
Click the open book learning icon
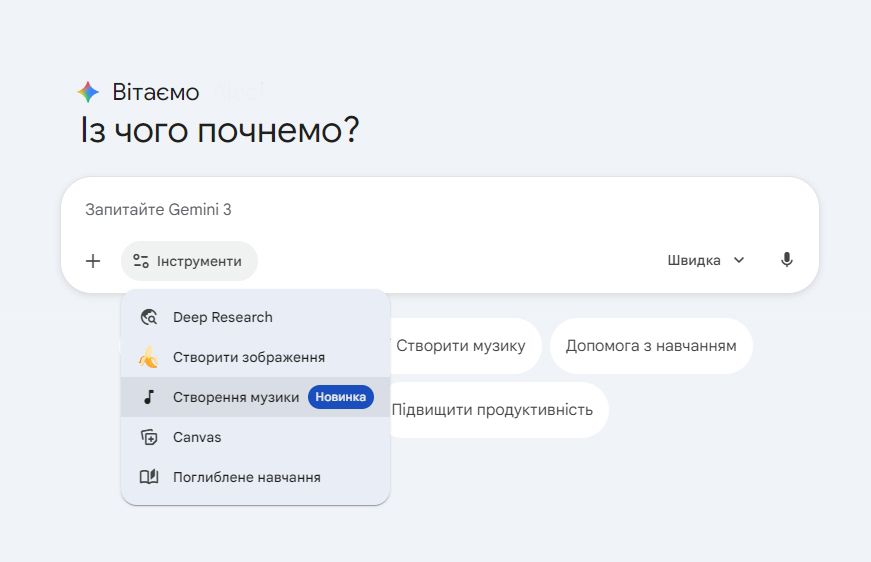[x=149, y=477]
